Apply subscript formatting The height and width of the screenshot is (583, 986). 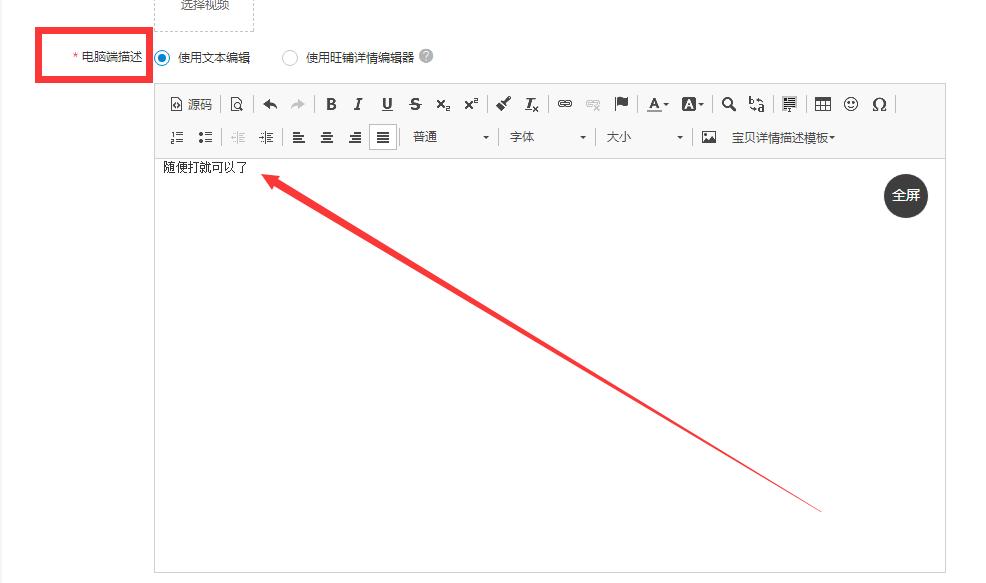(x=443, y=104)
